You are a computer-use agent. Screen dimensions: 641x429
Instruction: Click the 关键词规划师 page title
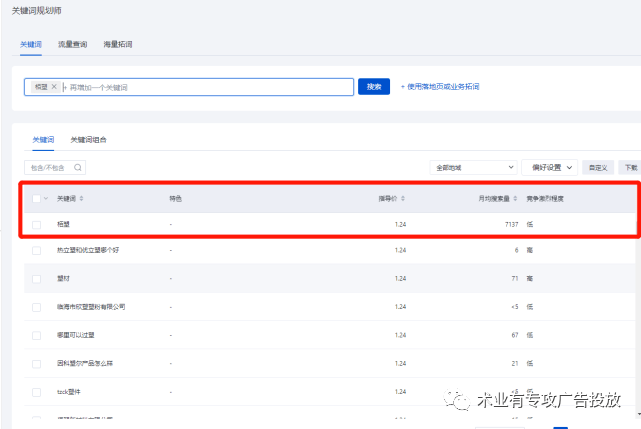click(x=37, y=11)
